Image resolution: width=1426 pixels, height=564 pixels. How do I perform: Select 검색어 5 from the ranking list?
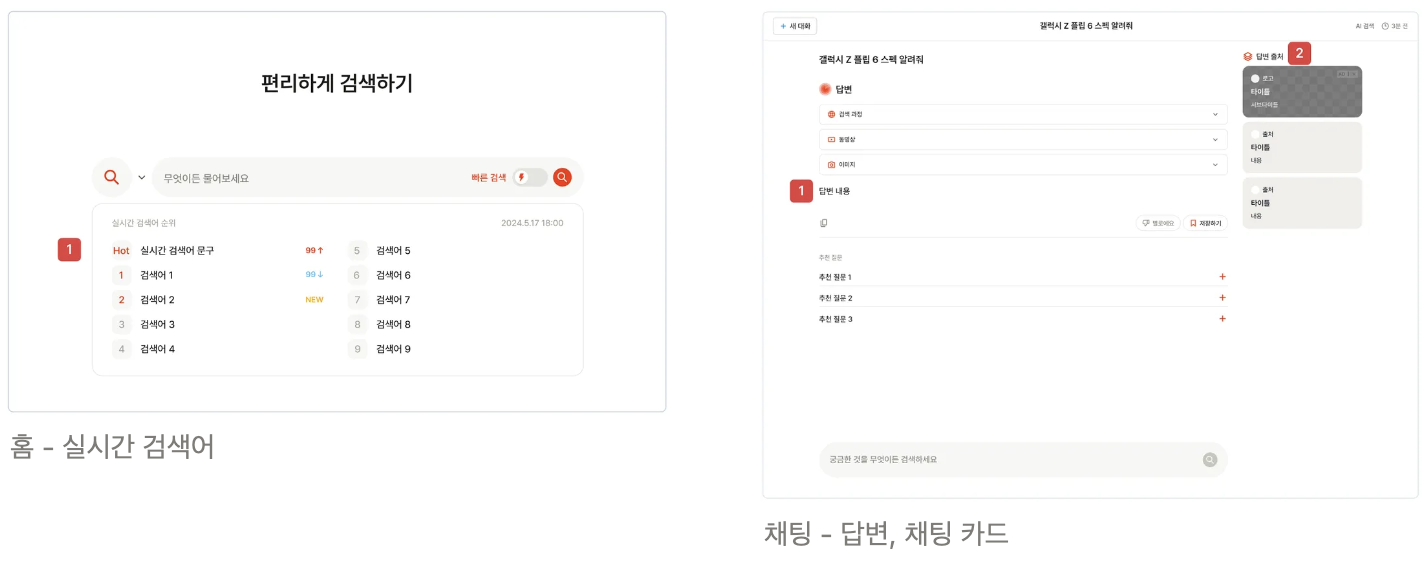tap(393, 251)
